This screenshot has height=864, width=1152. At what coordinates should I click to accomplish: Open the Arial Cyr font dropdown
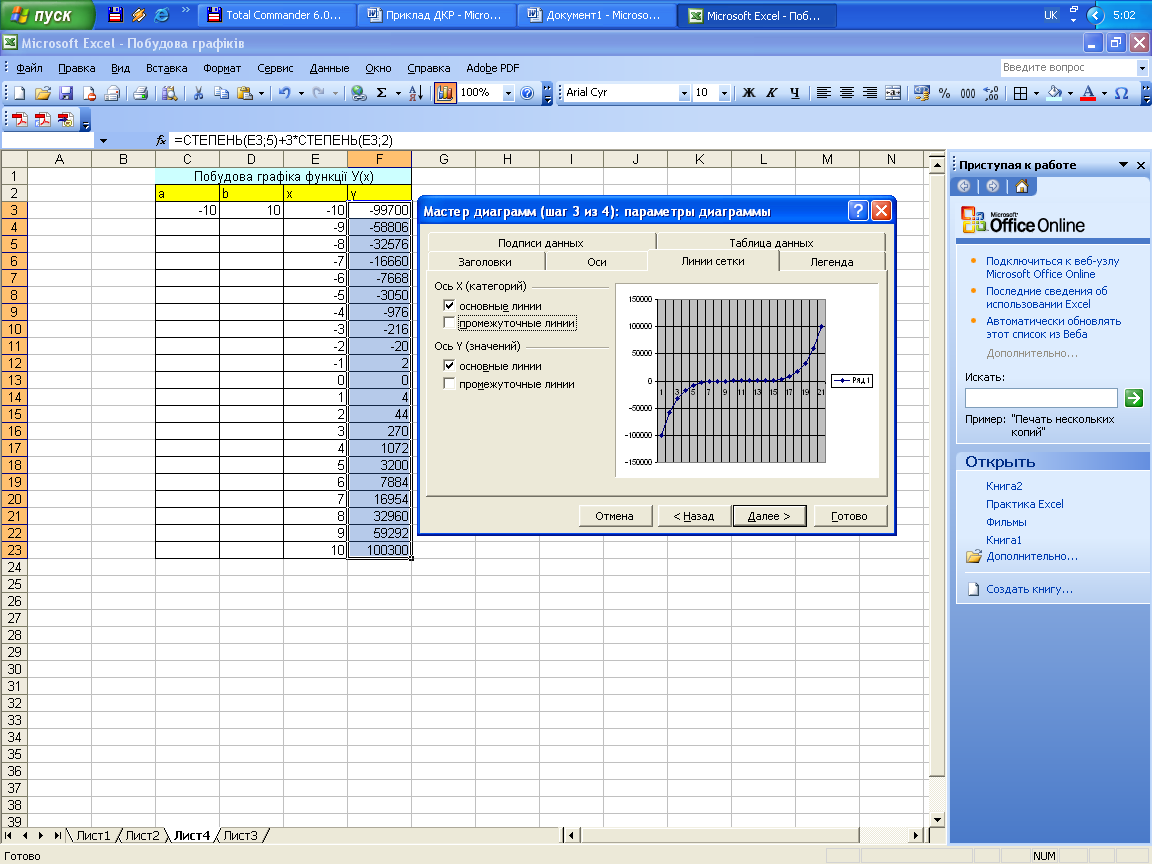click(684, 93)
